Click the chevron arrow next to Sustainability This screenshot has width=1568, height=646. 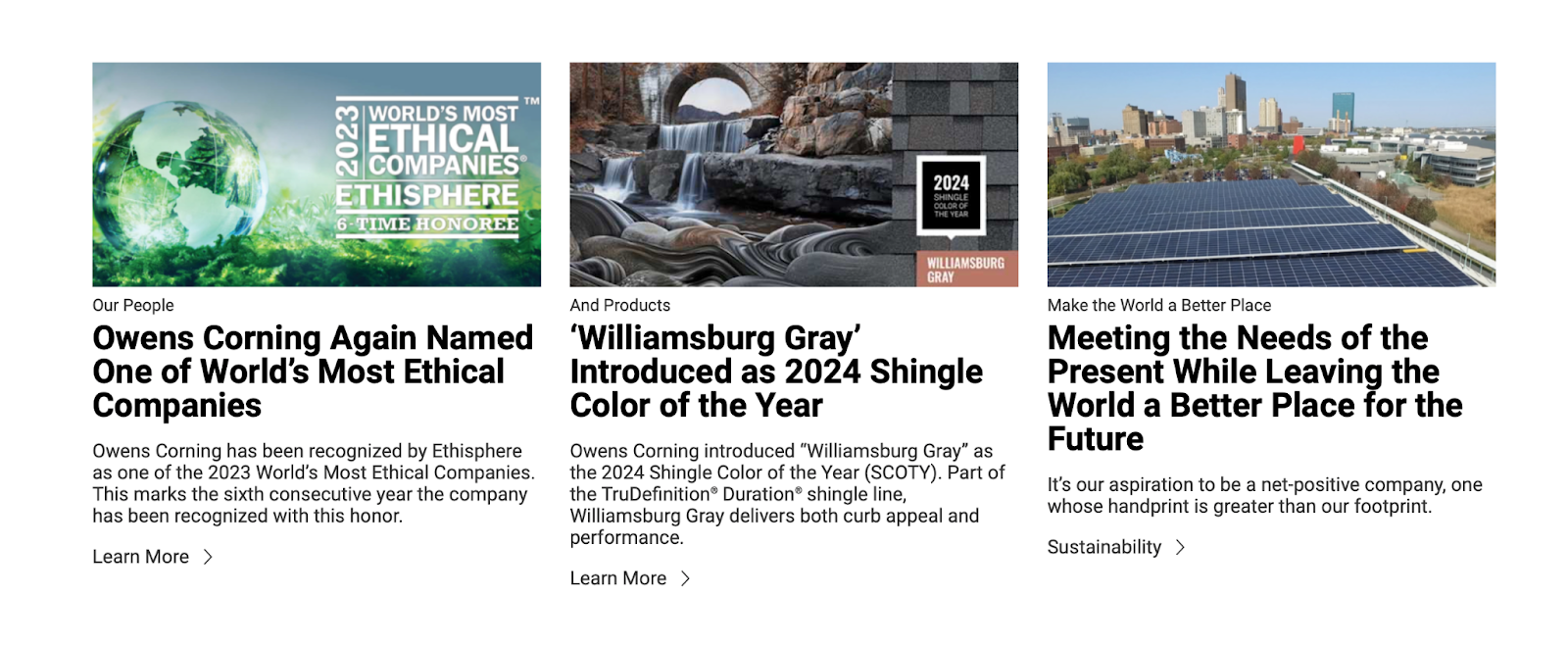click(1180, 547)
